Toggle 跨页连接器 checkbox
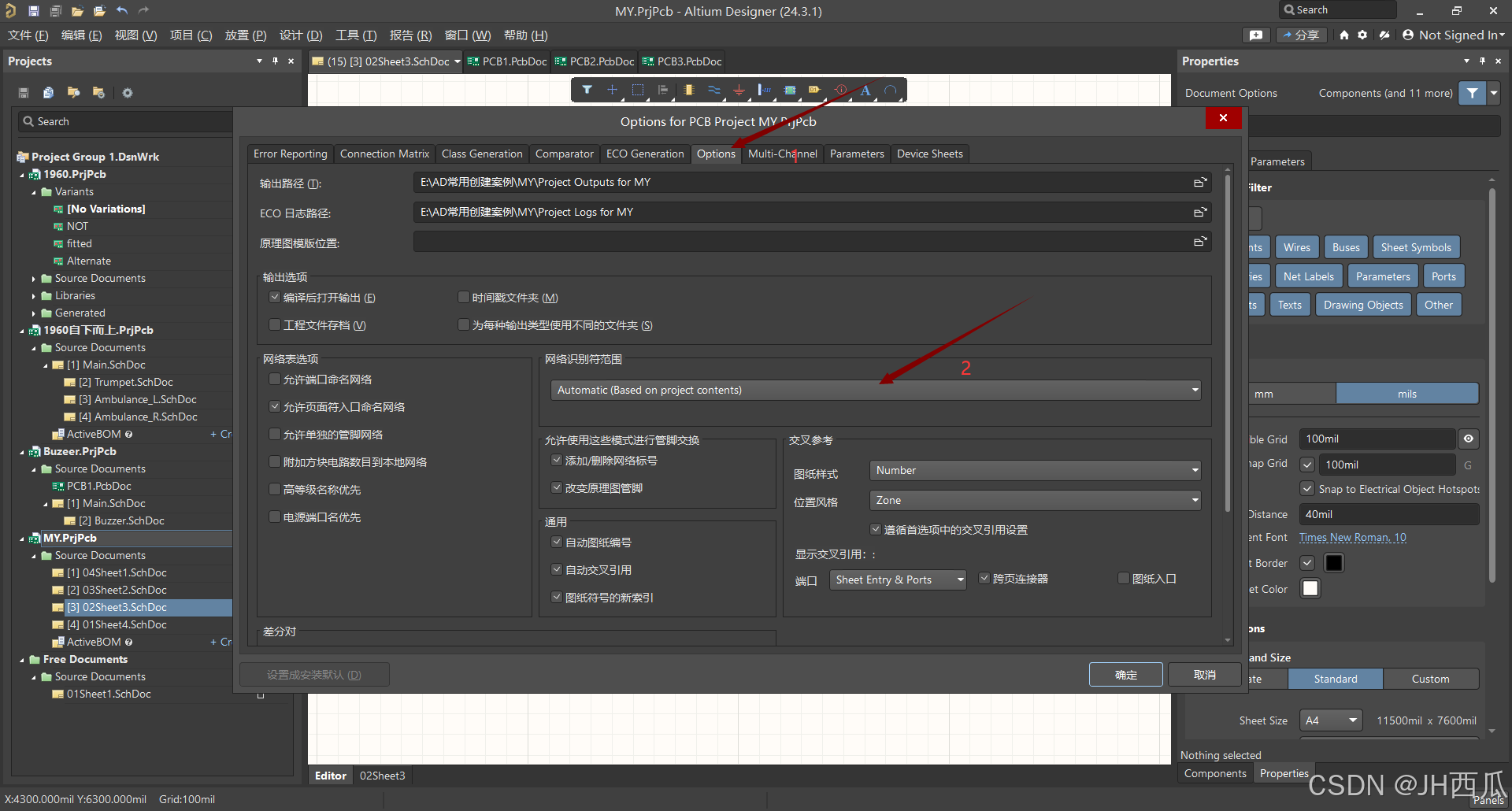The image size is (1512, 811). click(984, 579)
